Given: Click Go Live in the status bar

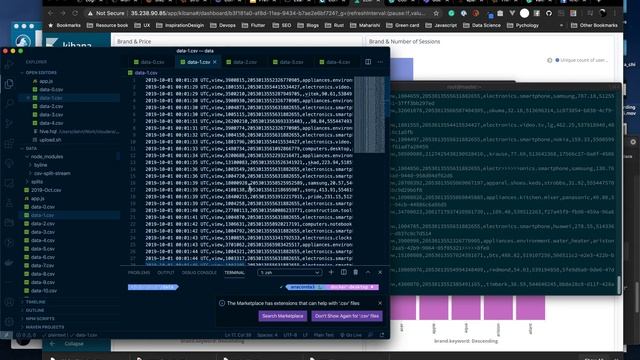Looking at the screenshot, I should (x=351, y=335).
